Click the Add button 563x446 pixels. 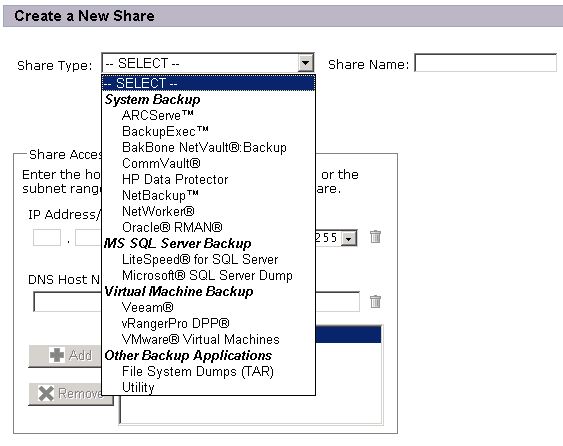65,356
